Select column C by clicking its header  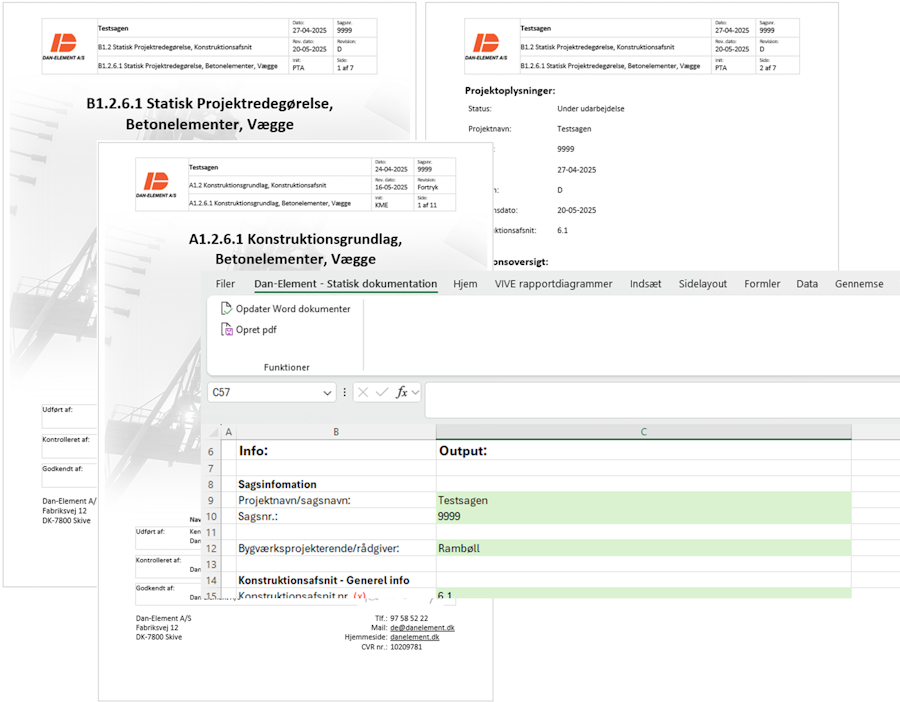(644, 431)
